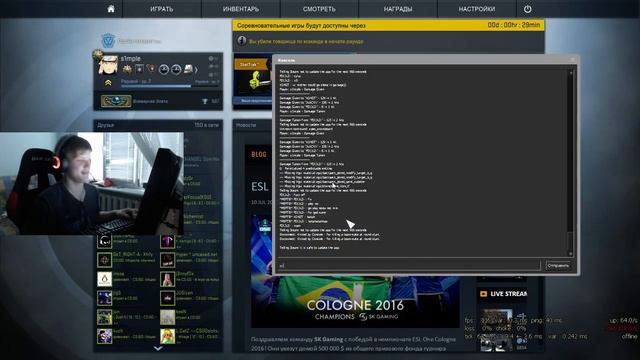Click the power quit icon

pyautogui.click(x=527, y=9)
